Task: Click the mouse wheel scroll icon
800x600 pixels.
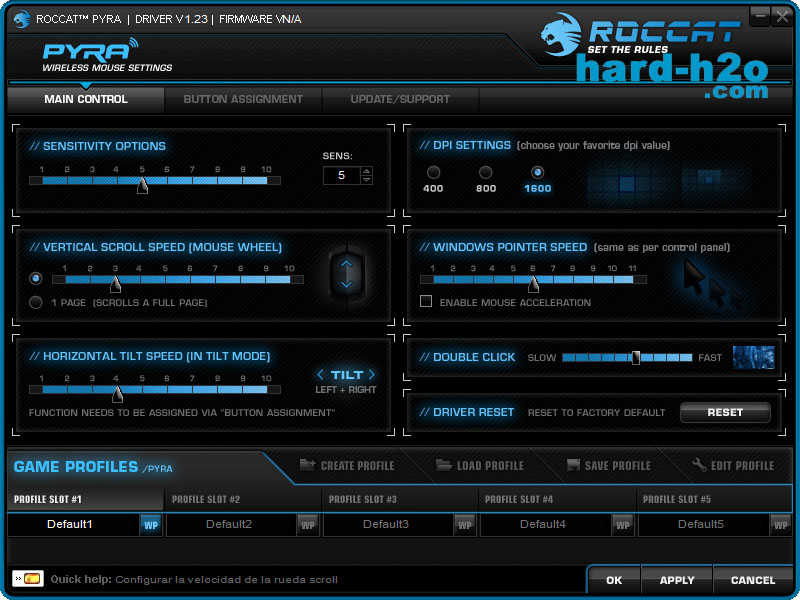Action: (x=346, y=274)
